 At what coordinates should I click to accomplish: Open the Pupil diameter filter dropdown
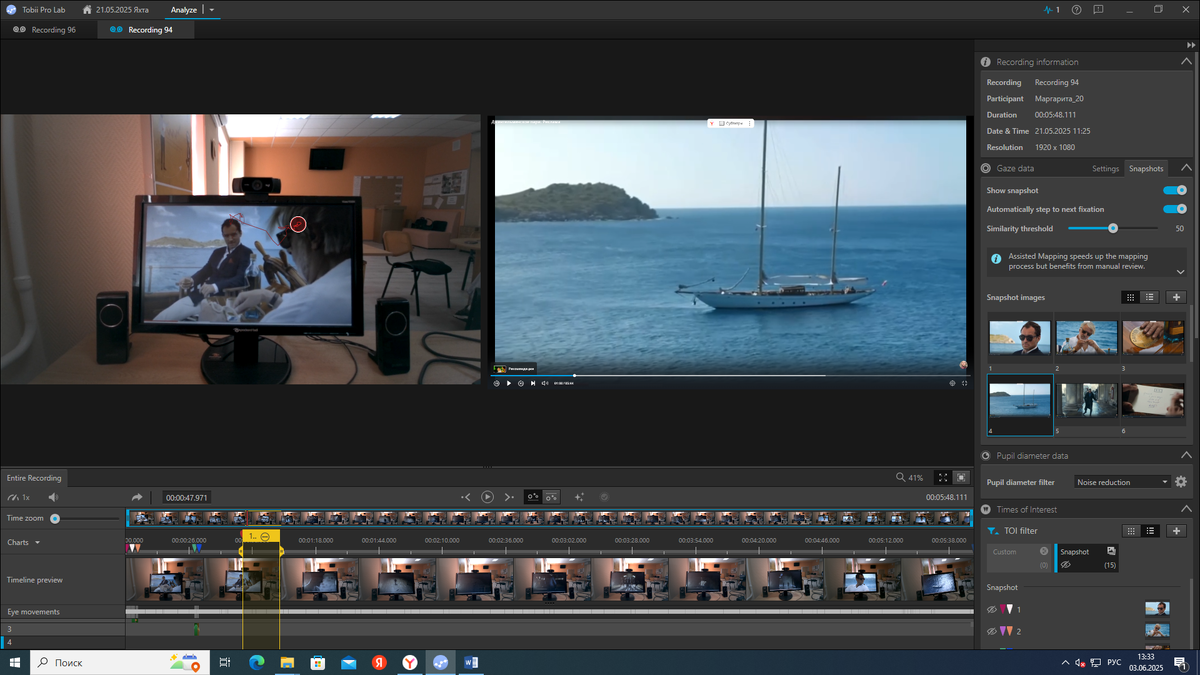click(1121, 482)
